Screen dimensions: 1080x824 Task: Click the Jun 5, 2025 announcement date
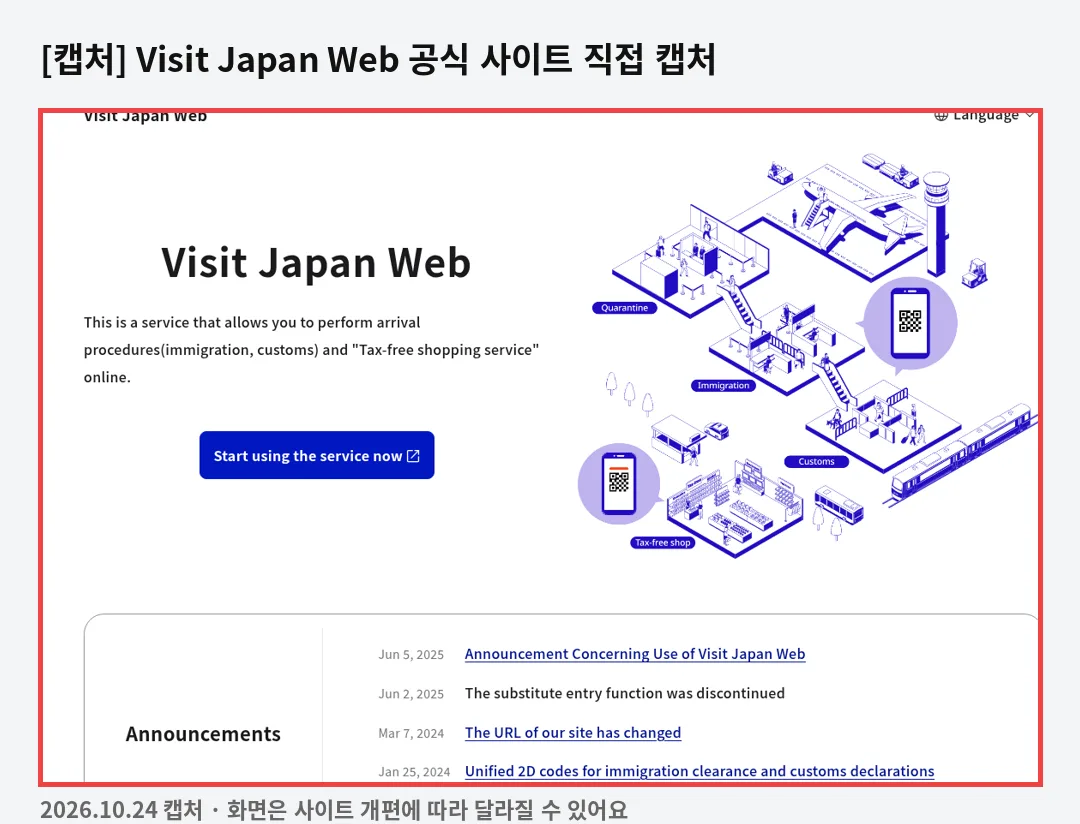point(411,655)
